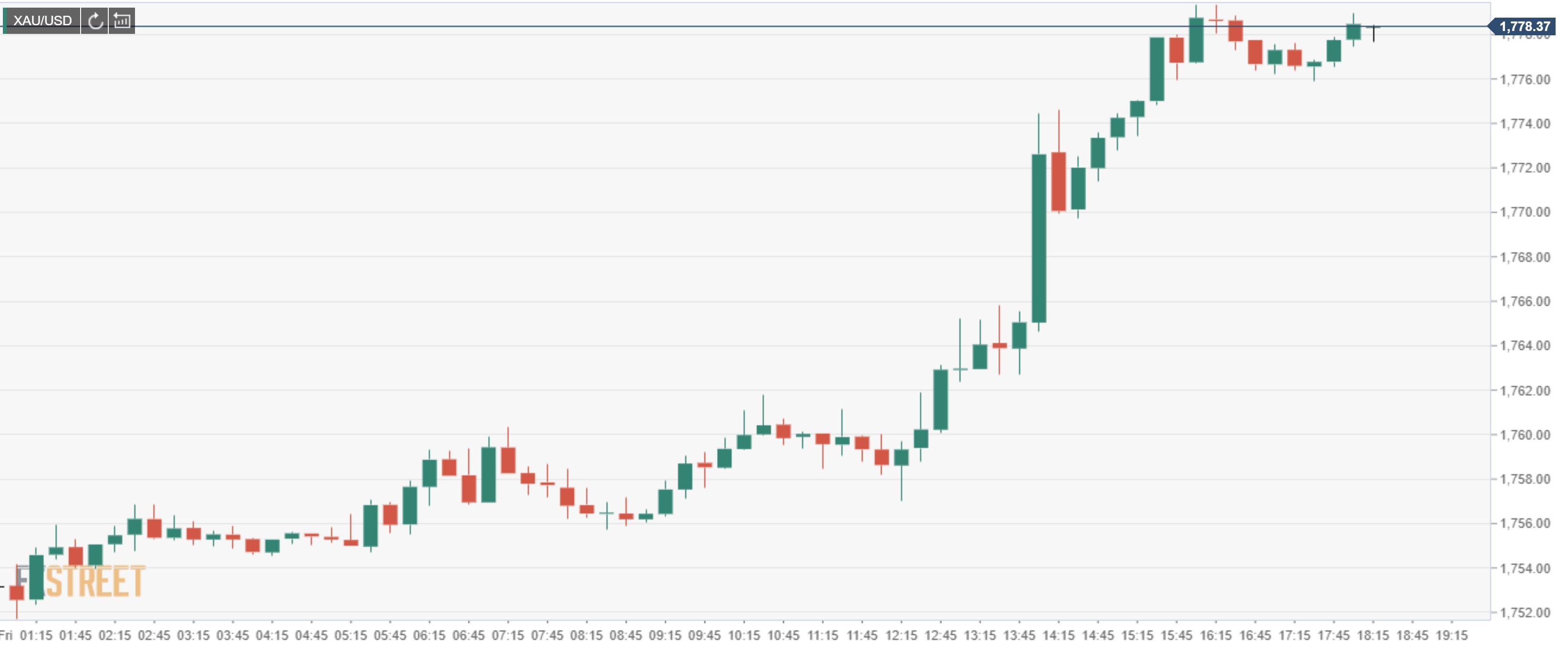Click the 12:15 time axis label
Viewport: 1568px width, 654px height.
point(901,636)
